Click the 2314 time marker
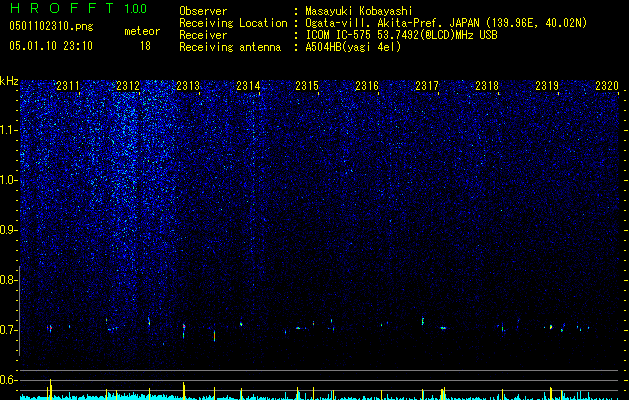Viewport: 629px width, 400px height. [x=248, y=86]
